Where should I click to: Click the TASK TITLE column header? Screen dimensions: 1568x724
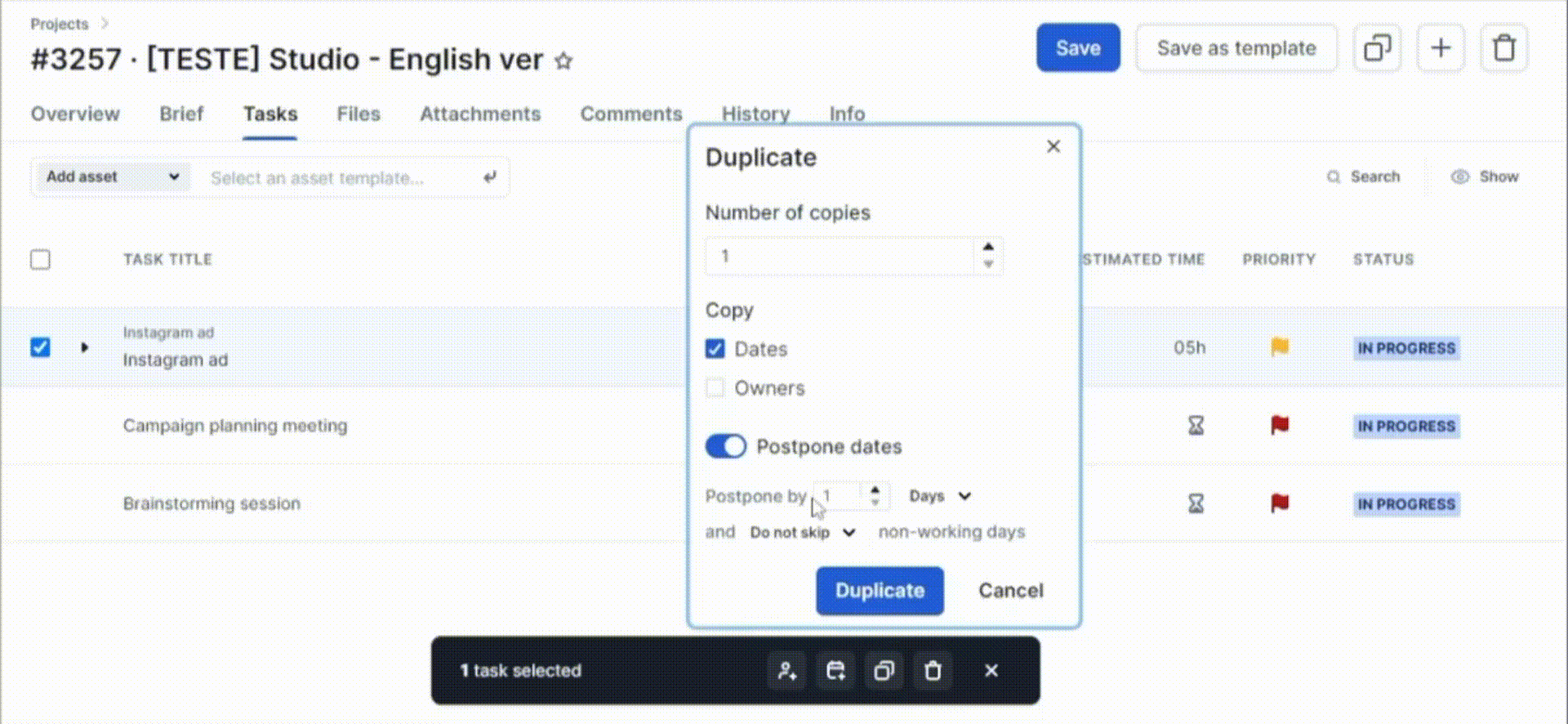point(167,259)
